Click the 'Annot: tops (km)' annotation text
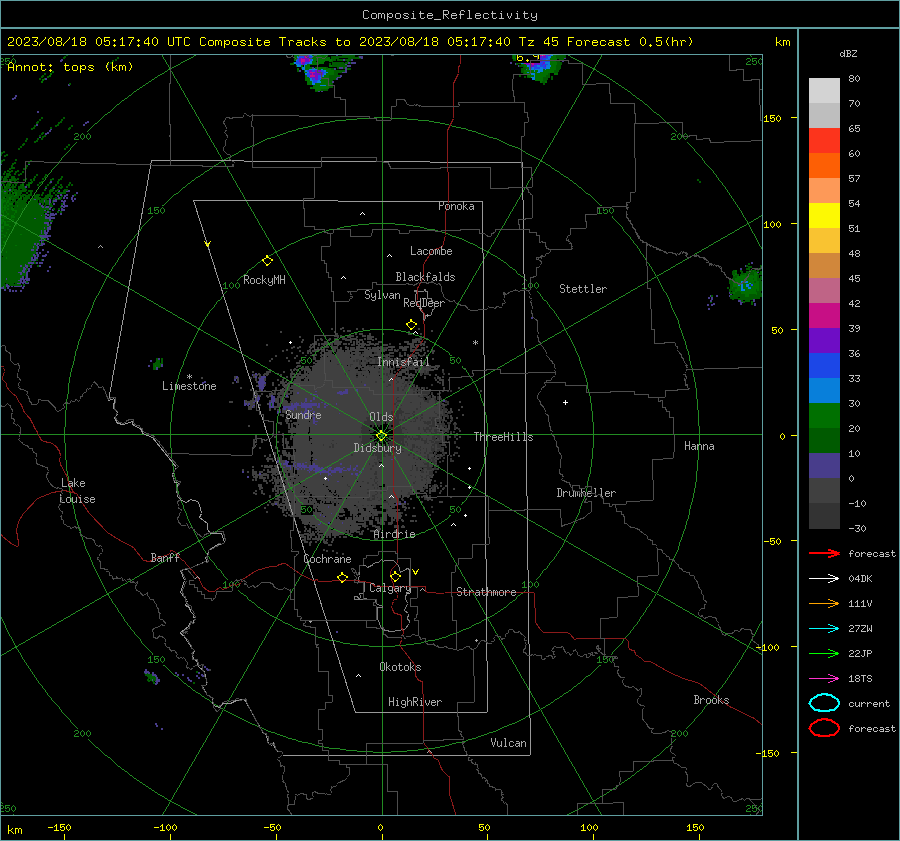Screen dimensions: 900x841 [70, 67]
